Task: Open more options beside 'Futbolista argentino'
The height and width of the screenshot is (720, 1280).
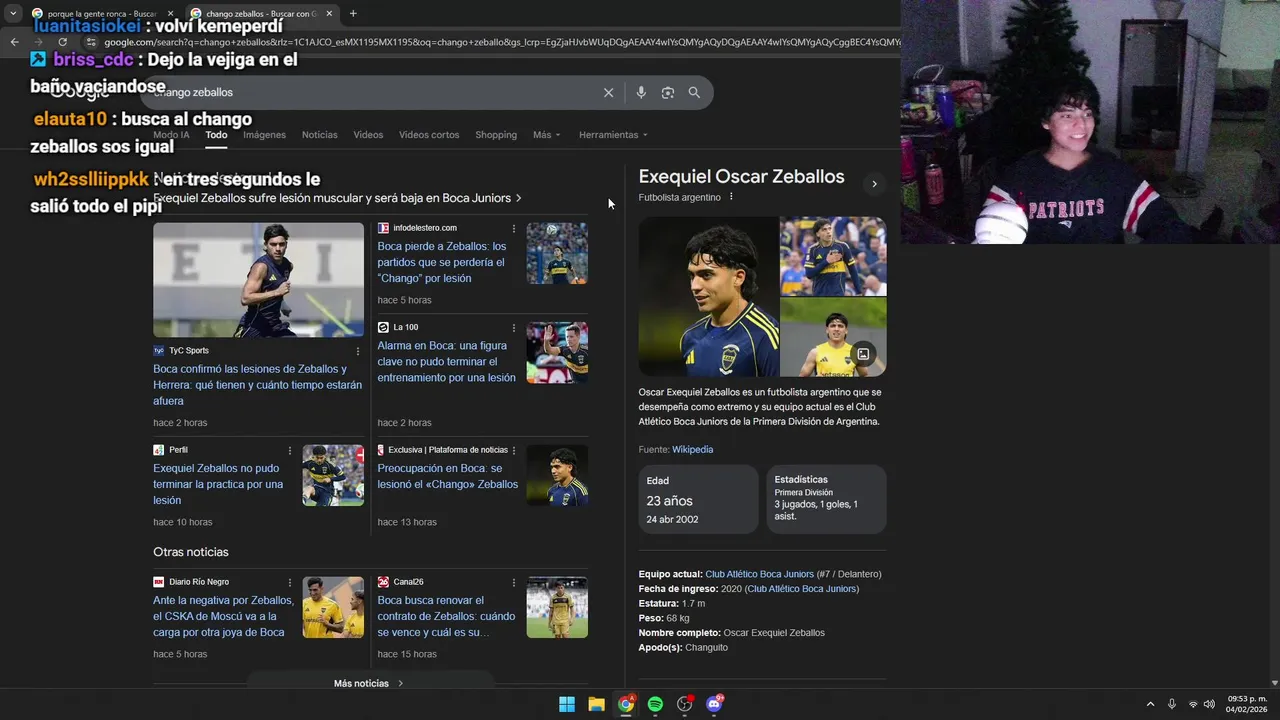Action: point(731,197)
